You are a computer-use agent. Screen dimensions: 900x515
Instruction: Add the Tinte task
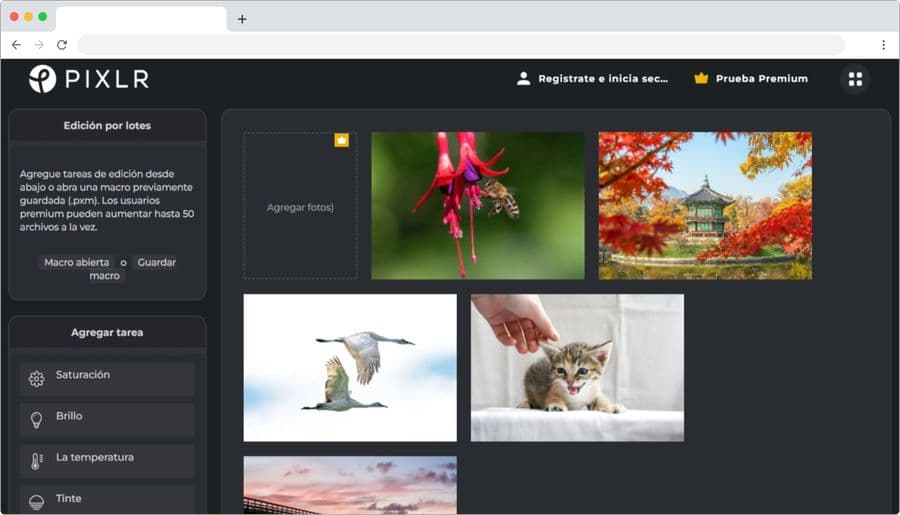tap(107, 499)
